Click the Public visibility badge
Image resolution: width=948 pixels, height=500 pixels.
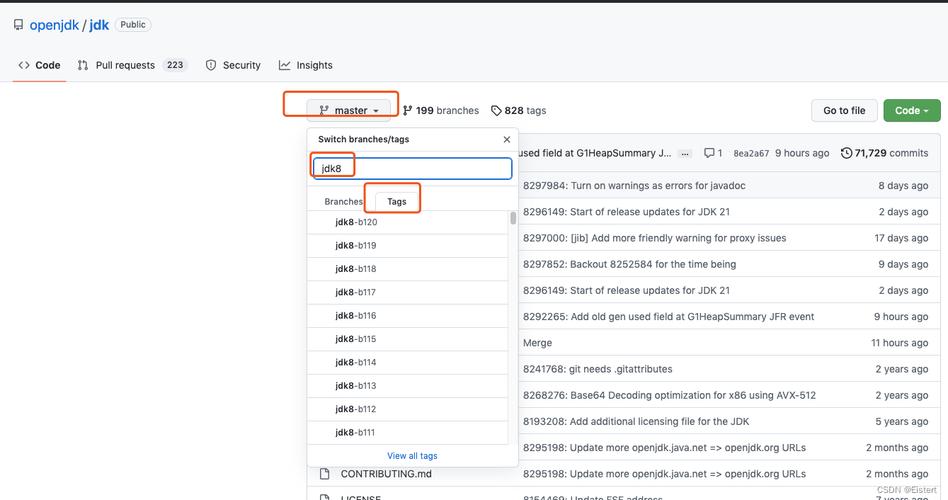coord(132,25)
